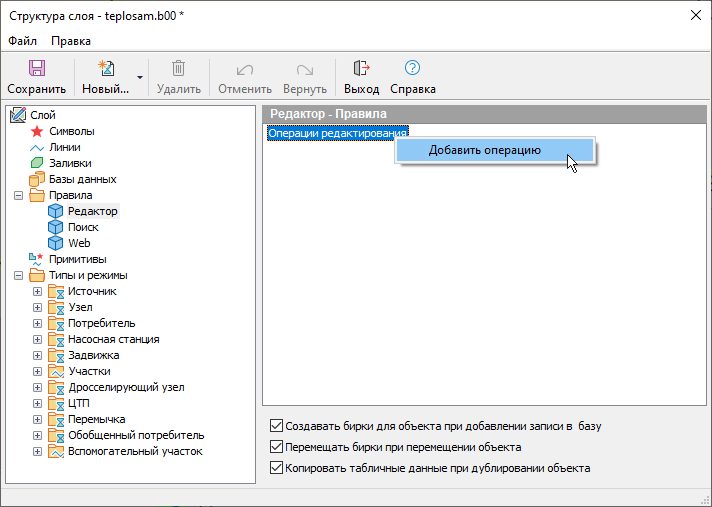The image size is (712, 507).
Task: Choose Добавить операцию from context menu
Action: tap(485, 150)
